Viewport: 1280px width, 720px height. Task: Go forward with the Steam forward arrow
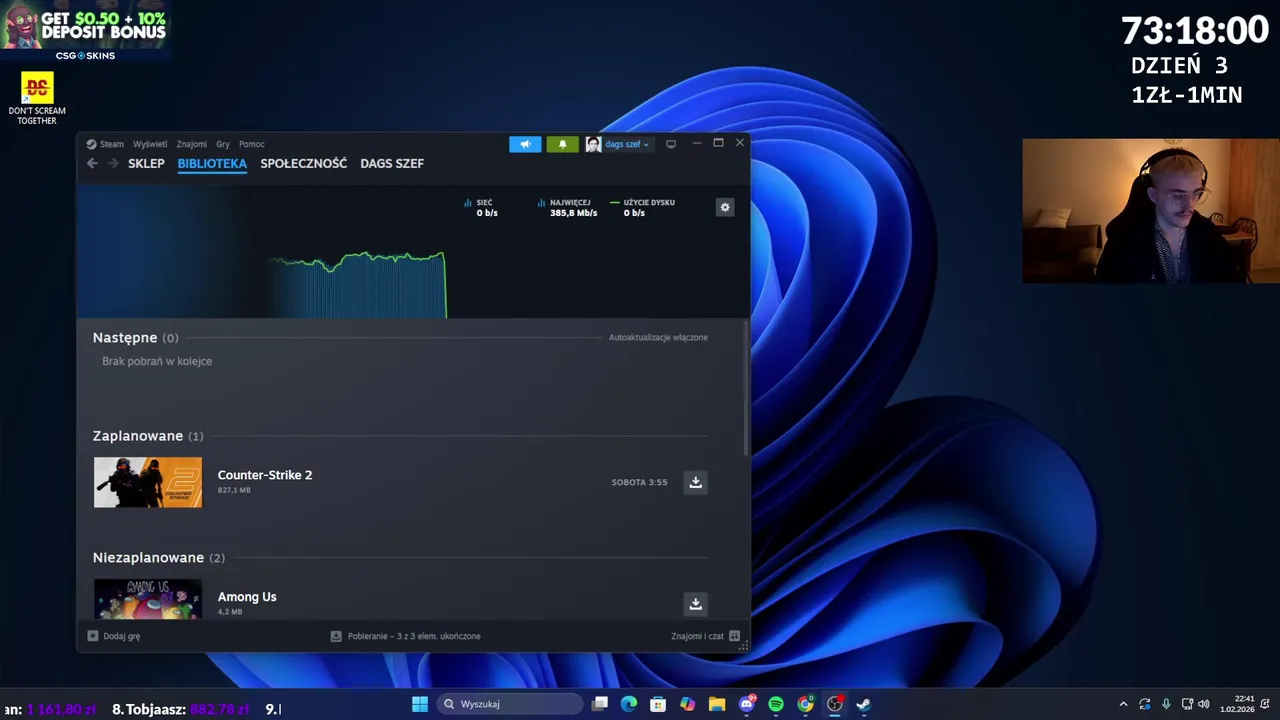click(x=113, y=163)
